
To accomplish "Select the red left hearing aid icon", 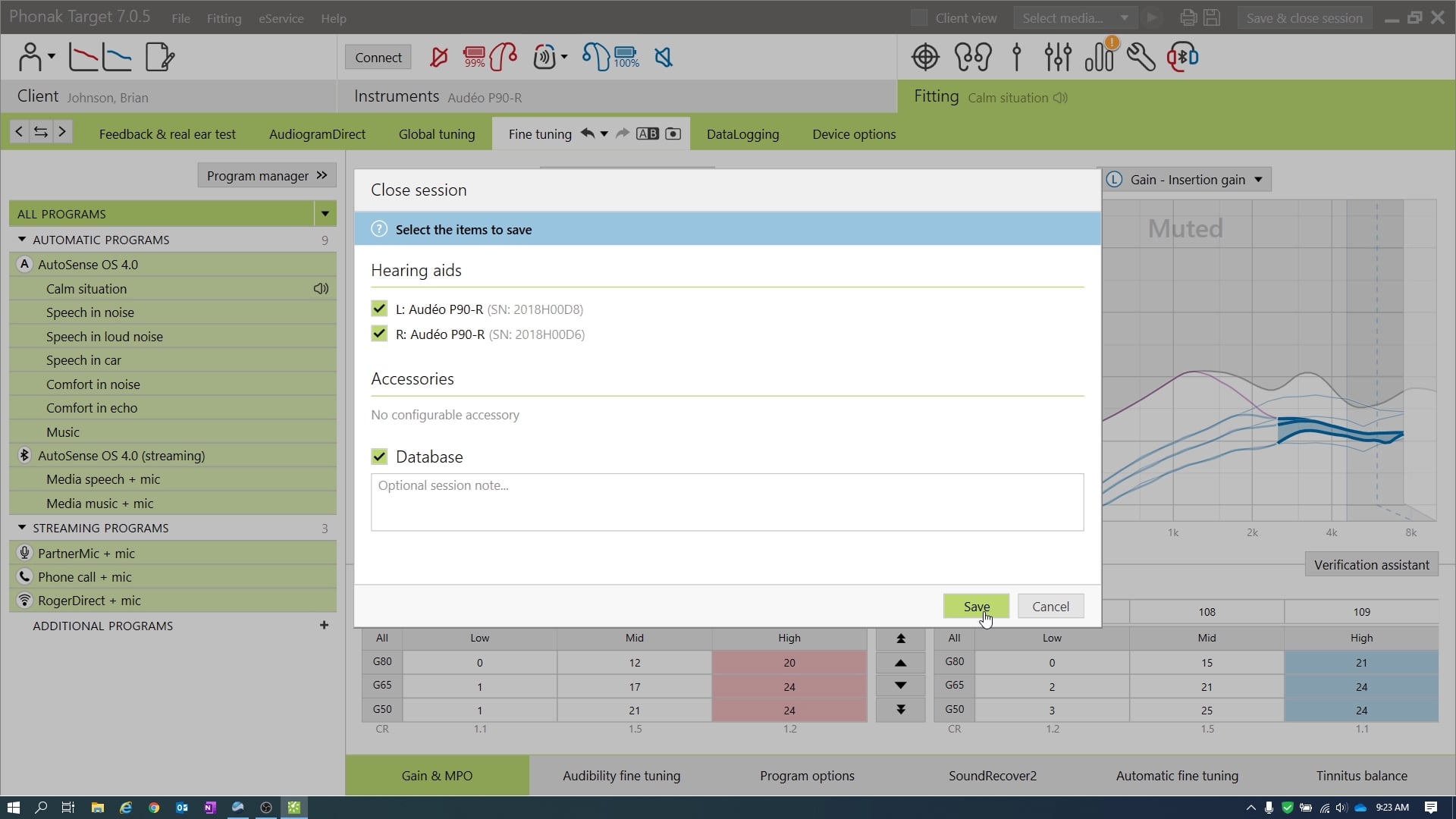I will coord(504,57).
